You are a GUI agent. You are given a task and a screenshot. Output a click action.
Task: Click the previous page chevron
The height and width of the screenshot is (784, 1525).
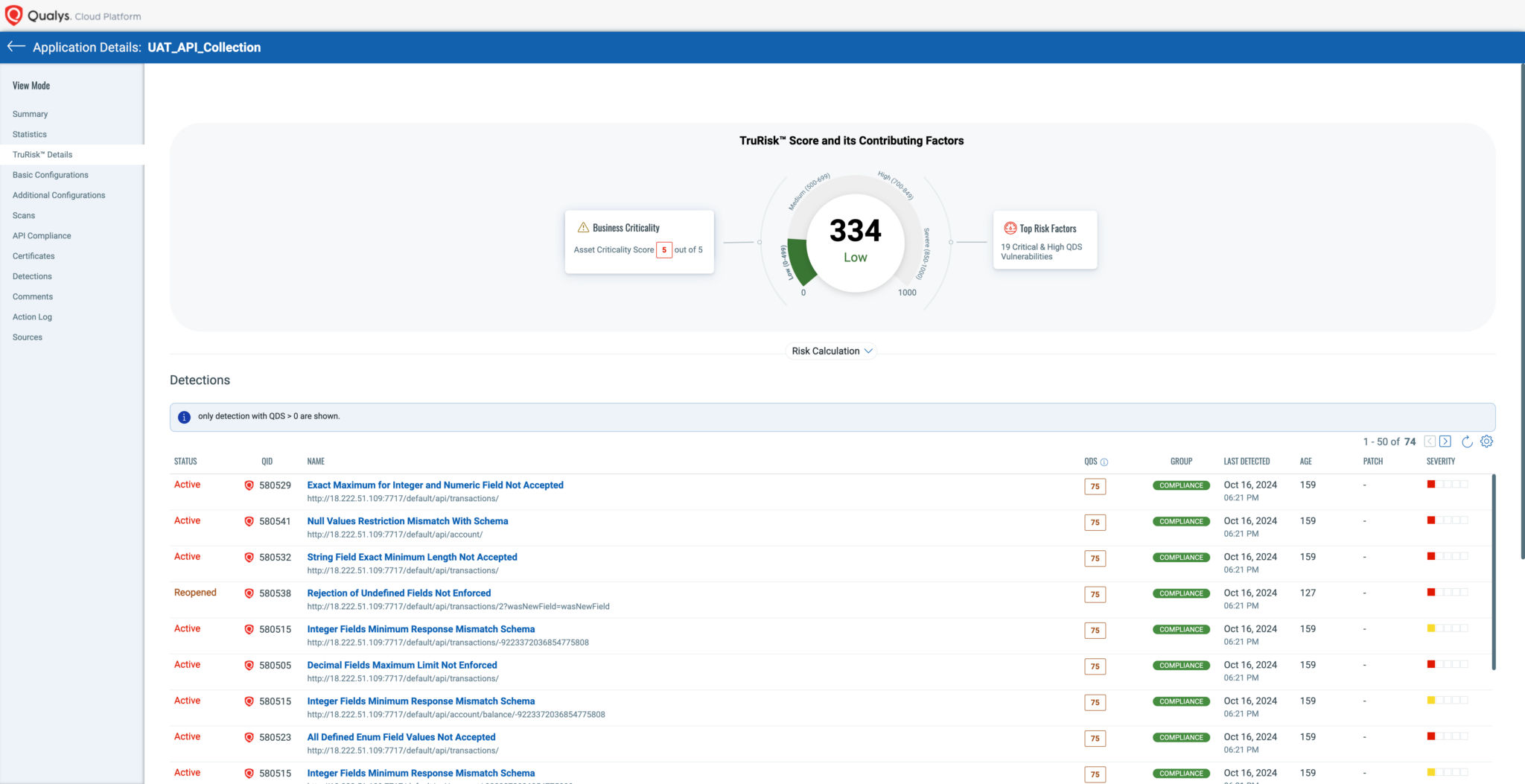coord(1430,442)
